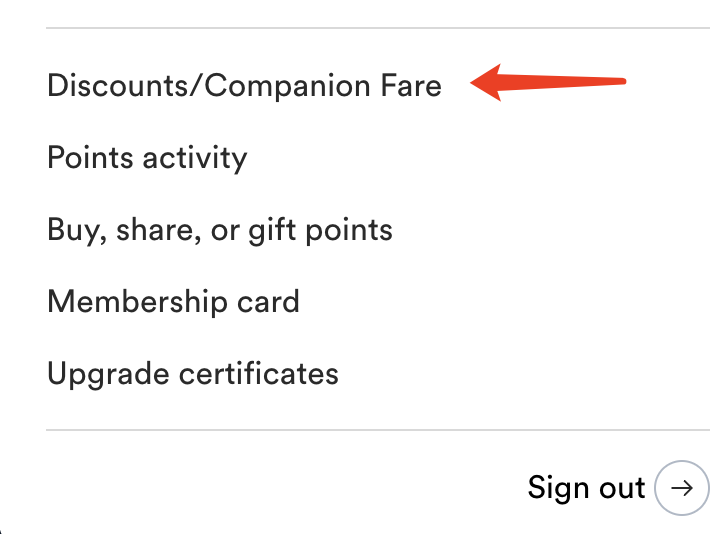
Task: Go to Membership card
Action: tap(173, 302)
